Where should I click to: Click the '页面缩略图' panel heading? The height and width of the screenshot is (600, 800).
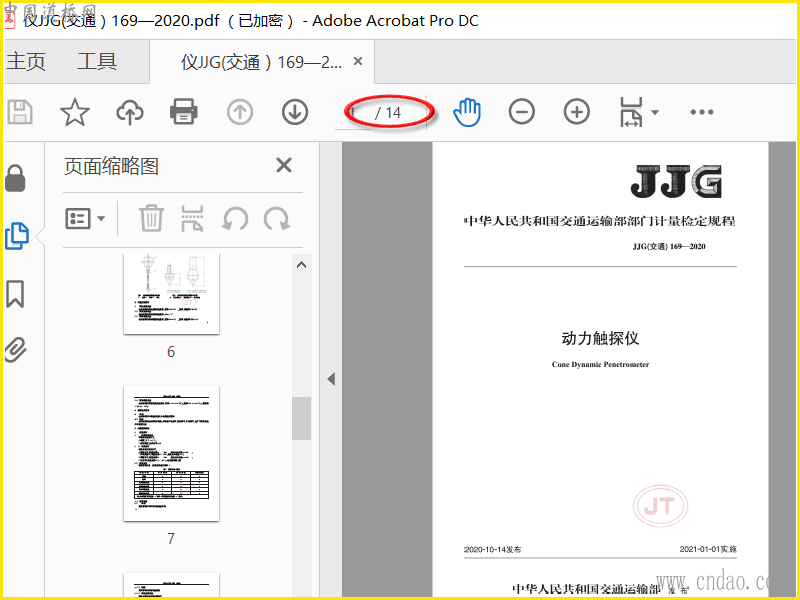[x=111, y=166]
